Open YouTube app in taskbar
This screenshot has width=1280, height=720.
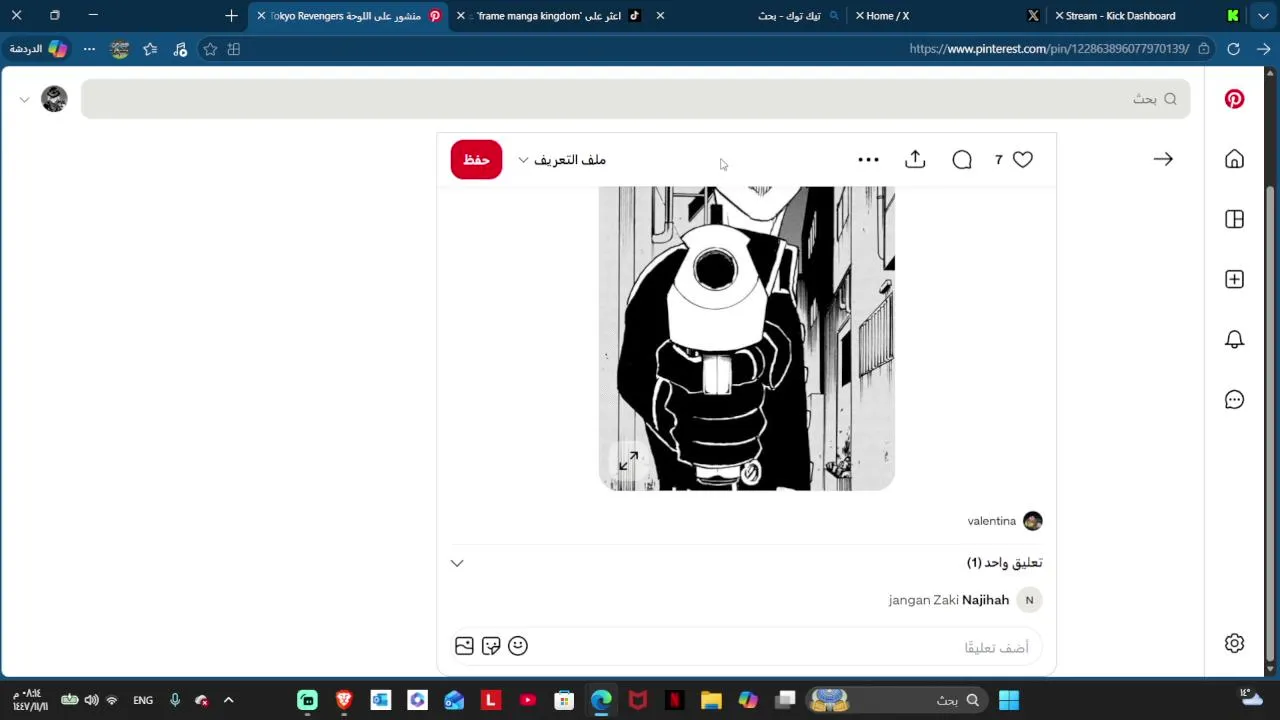(x=527, y=700)
